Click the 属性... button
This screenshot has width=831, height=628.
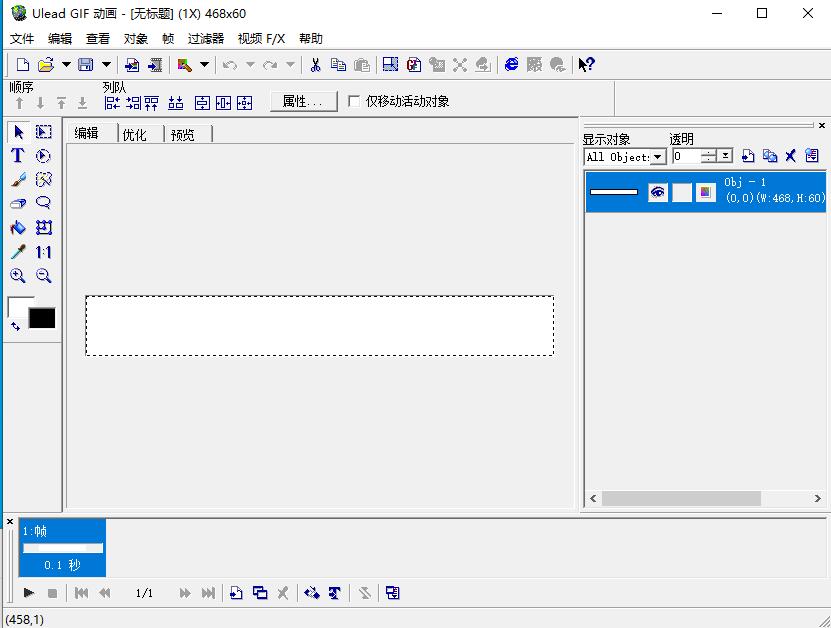pyautogui.click(x=304, y=101)
